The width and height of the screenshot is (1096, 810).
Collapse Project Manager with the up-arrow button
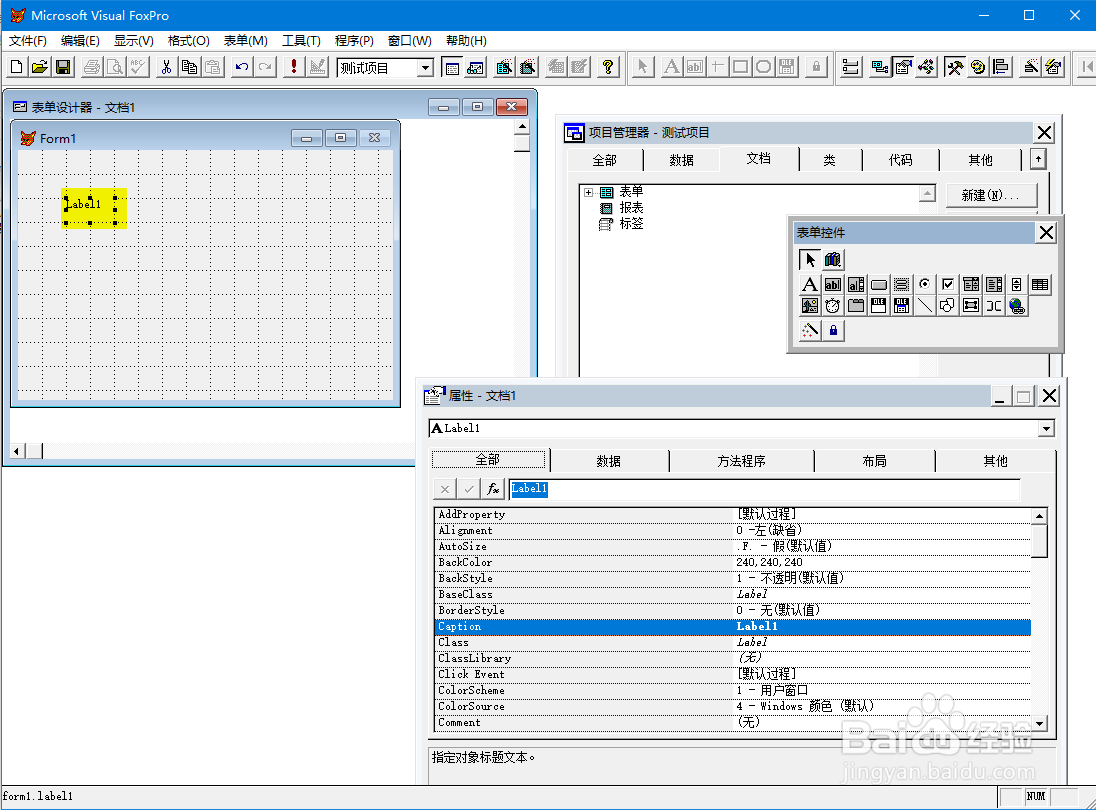1038,160
